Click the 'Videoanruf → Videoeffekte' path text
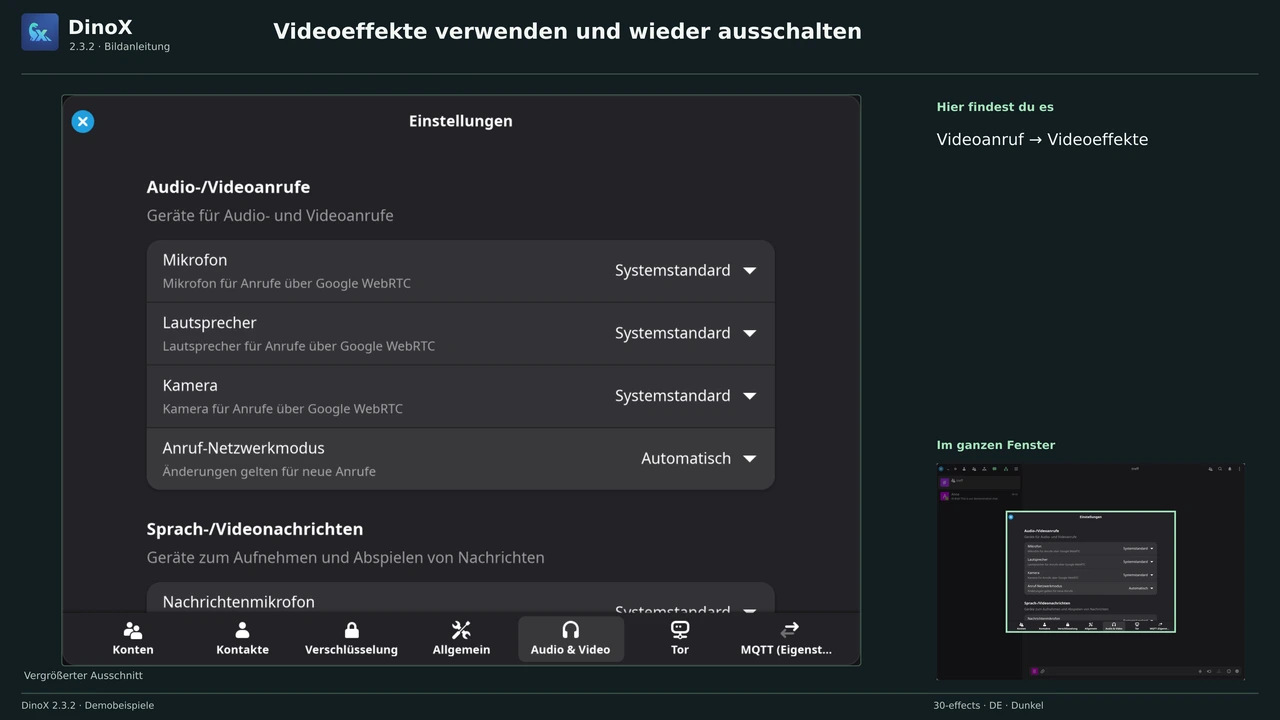The width and height of the screenshot is (1280, 720). pyautogui.click(x=1042, y=140)
